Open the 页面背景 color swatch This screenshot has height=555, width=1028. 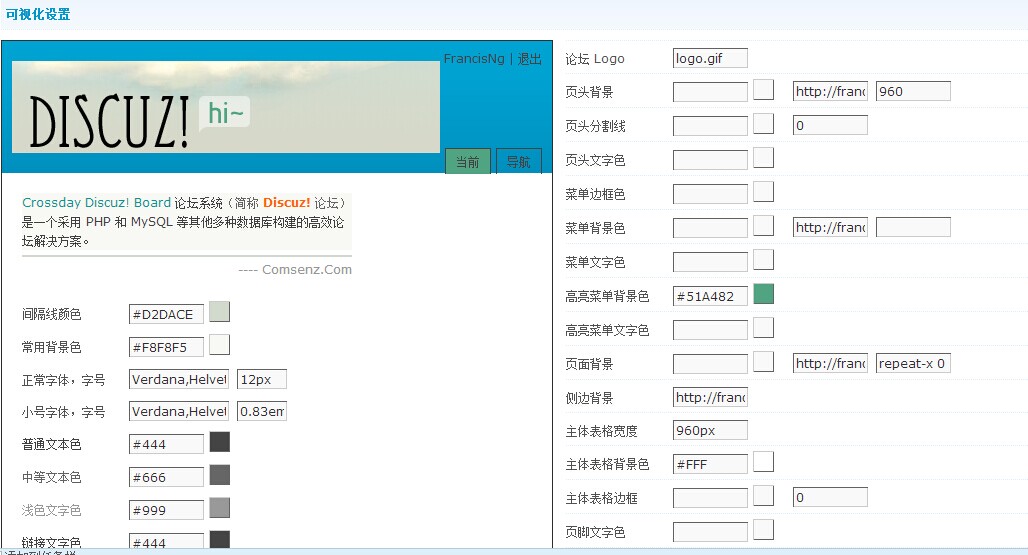tap(763, 362)
